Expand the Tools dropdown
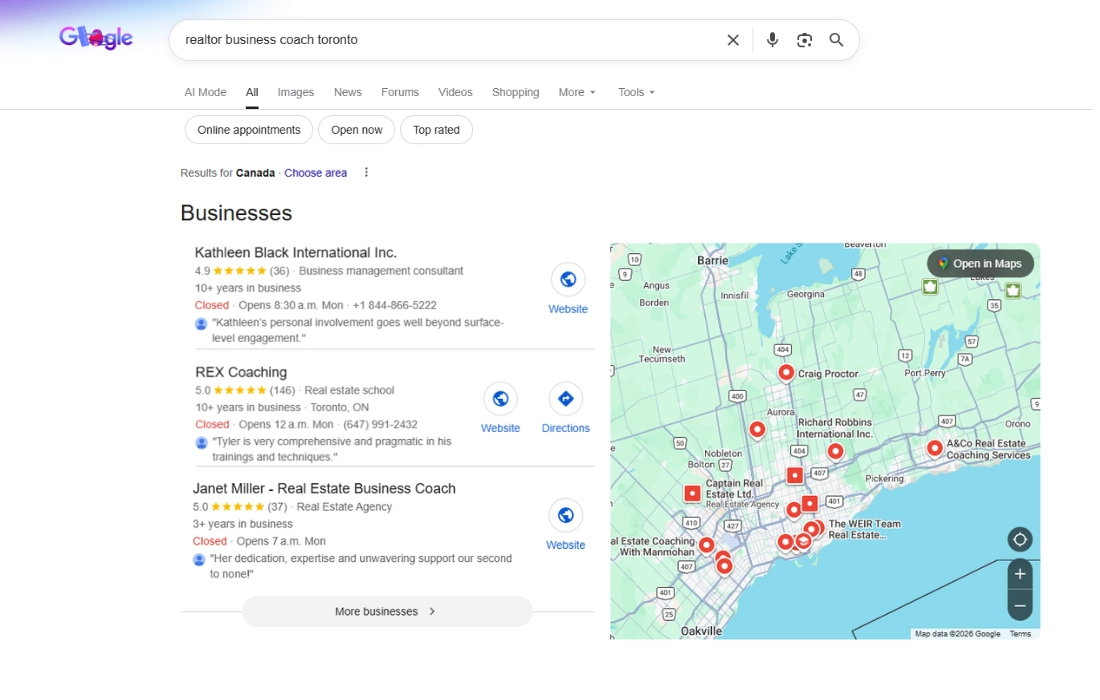 click(636, 92)
